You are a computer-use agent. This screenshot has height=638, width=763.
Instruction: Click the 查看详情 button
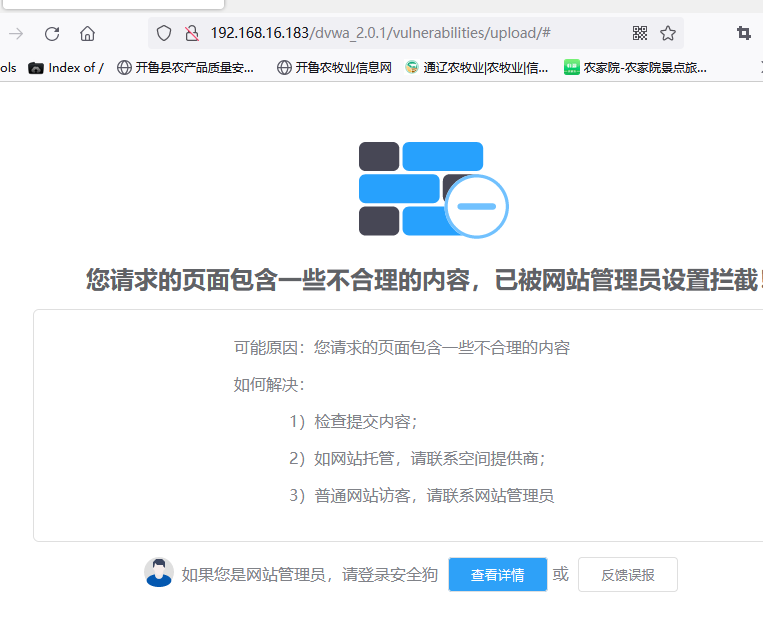(498, 575)
